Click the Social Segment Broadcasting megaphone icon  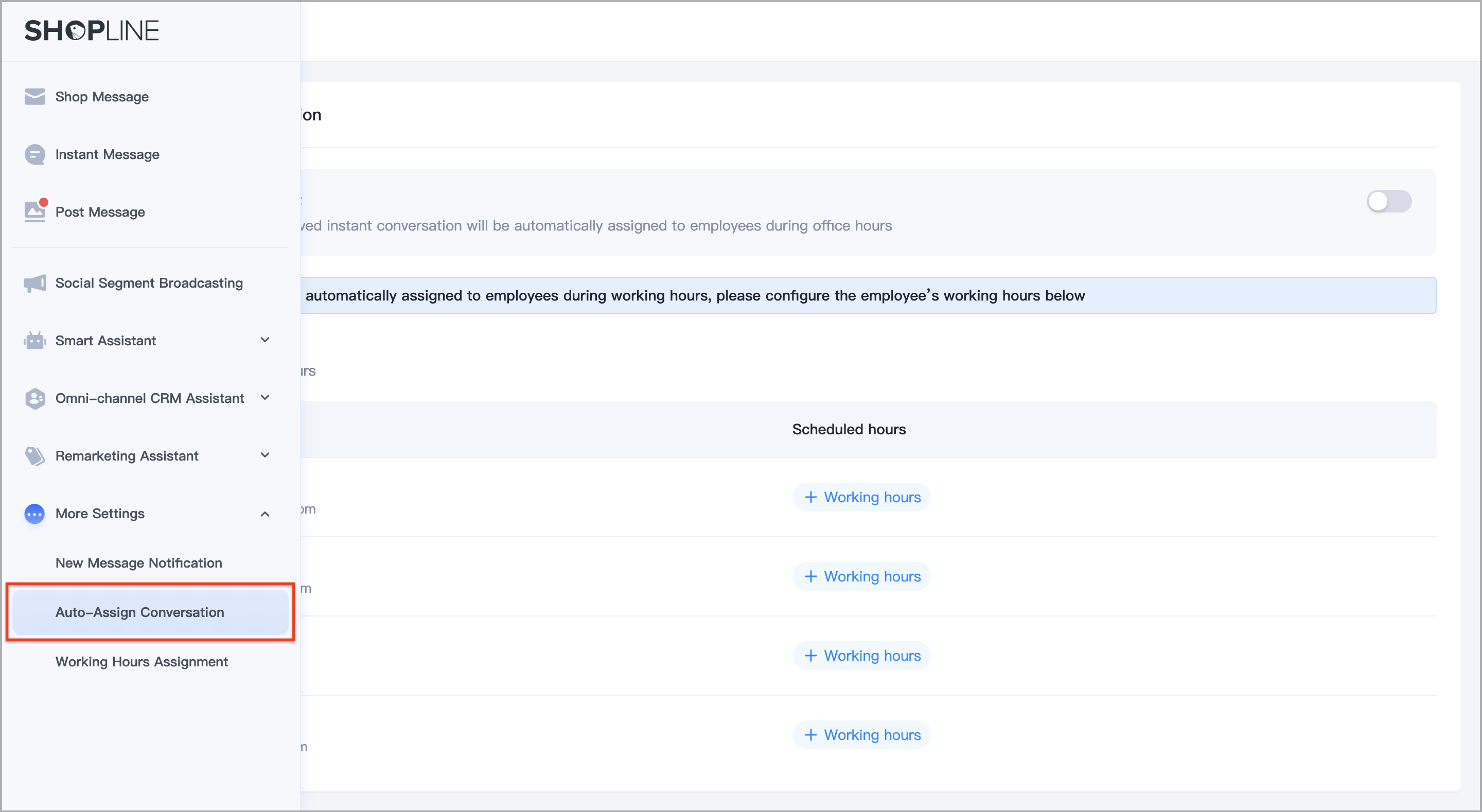click(34, 283)
